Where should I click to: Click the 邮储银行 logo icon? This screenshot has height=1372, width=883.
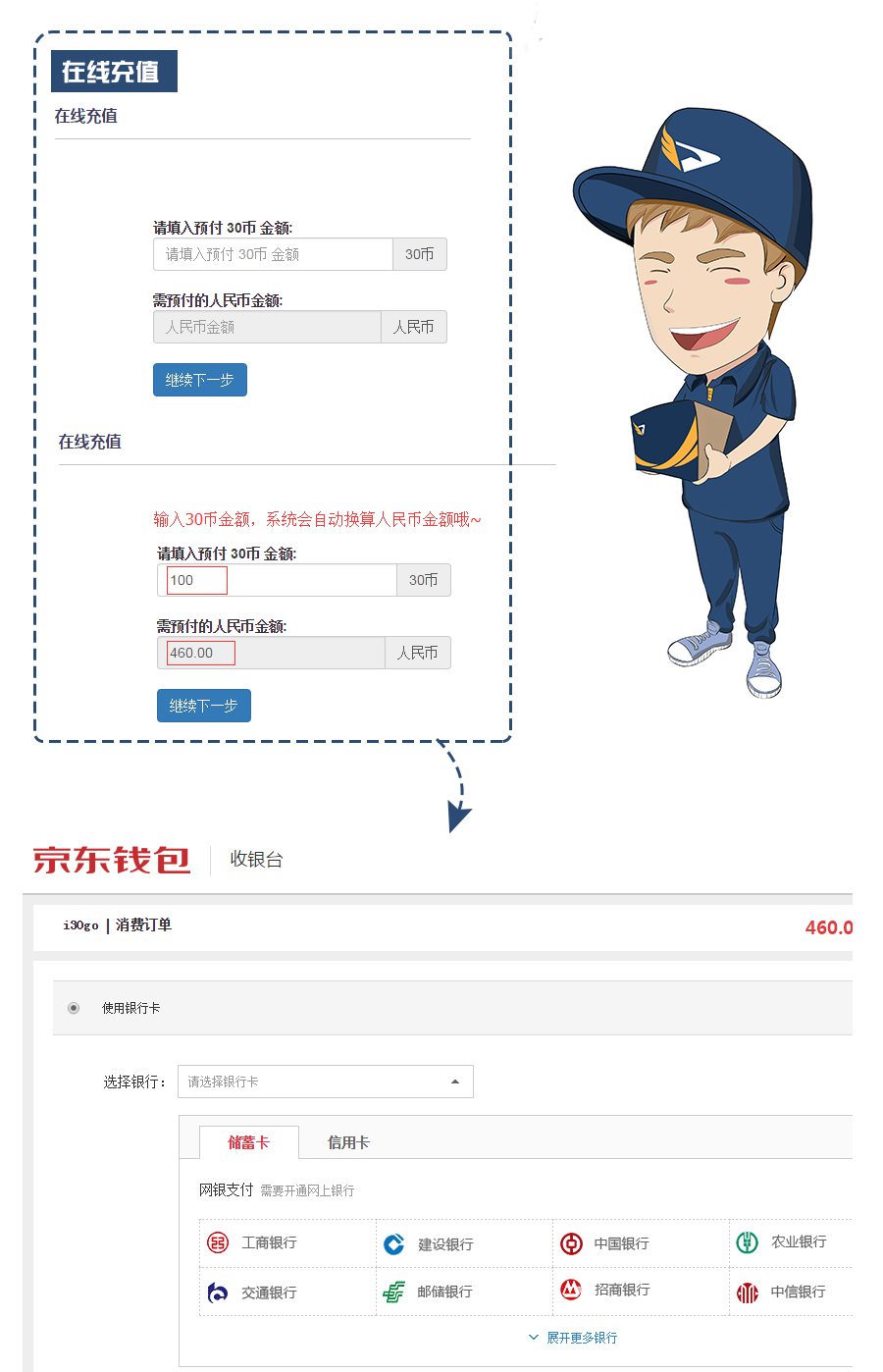click(x=394, y=1292)
